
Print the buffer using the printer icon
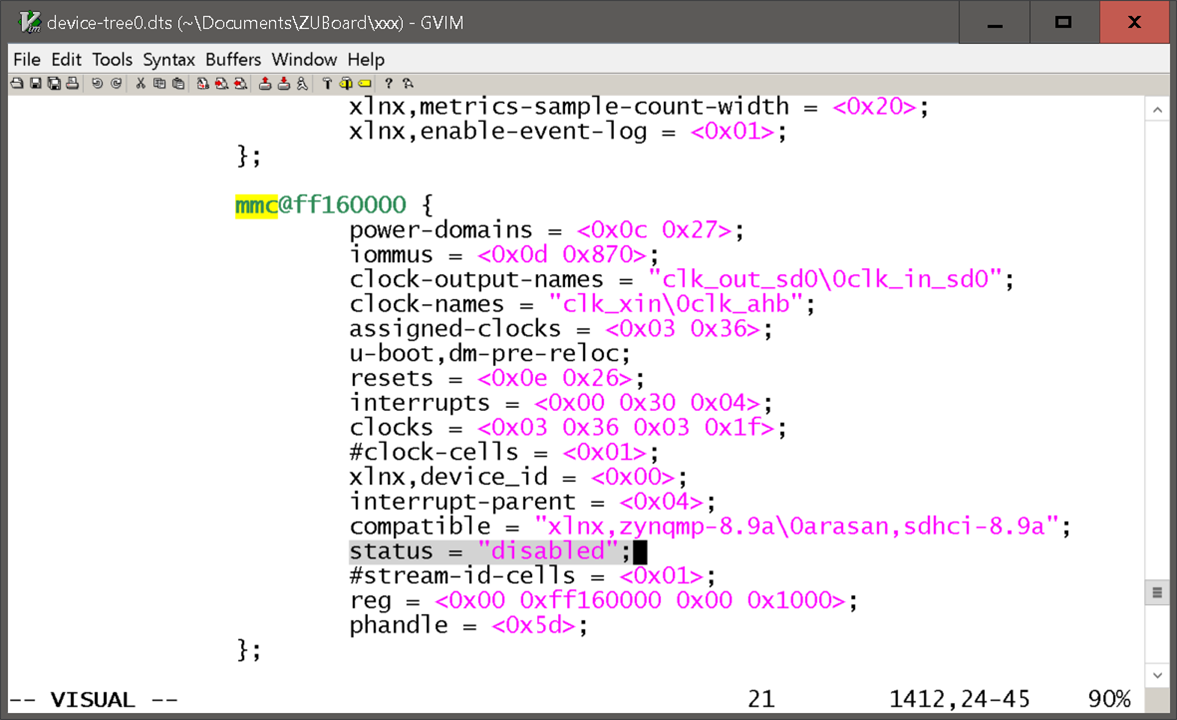(72, 83)
